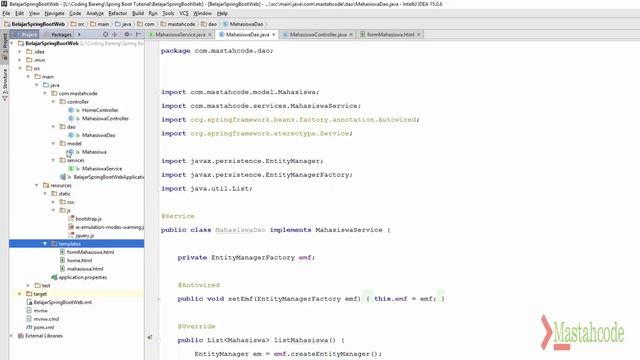The image size is (640, 360).
Task: Expand the .mvn folder
Action: point(20,60)
